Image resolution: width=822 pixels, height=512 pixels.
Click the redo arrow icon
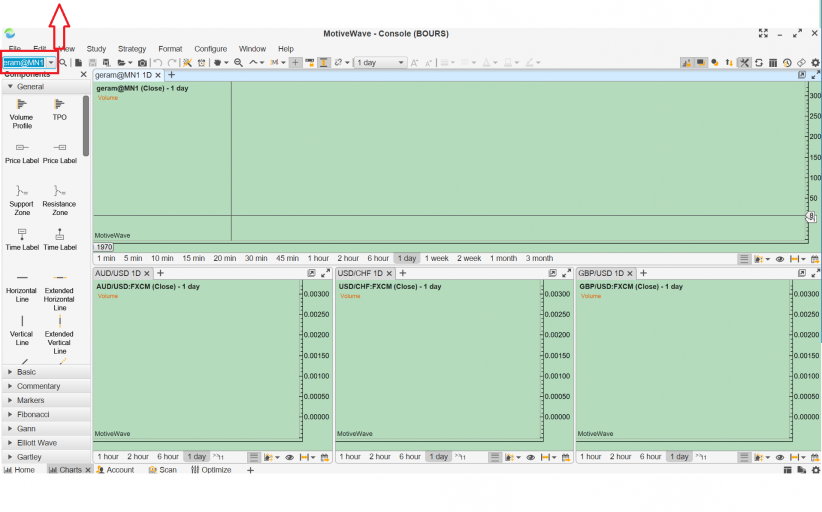(x=172, y=62)
